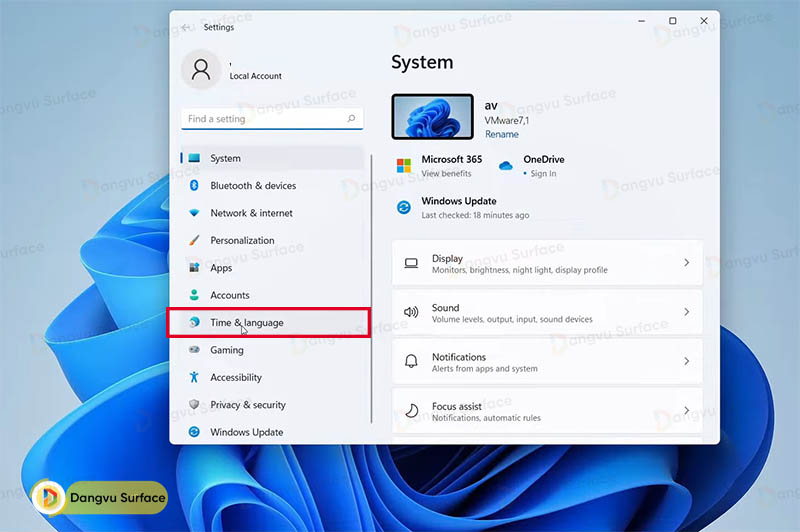
Task: Open Gaming in the sidebar
Action: pos(272,350)
